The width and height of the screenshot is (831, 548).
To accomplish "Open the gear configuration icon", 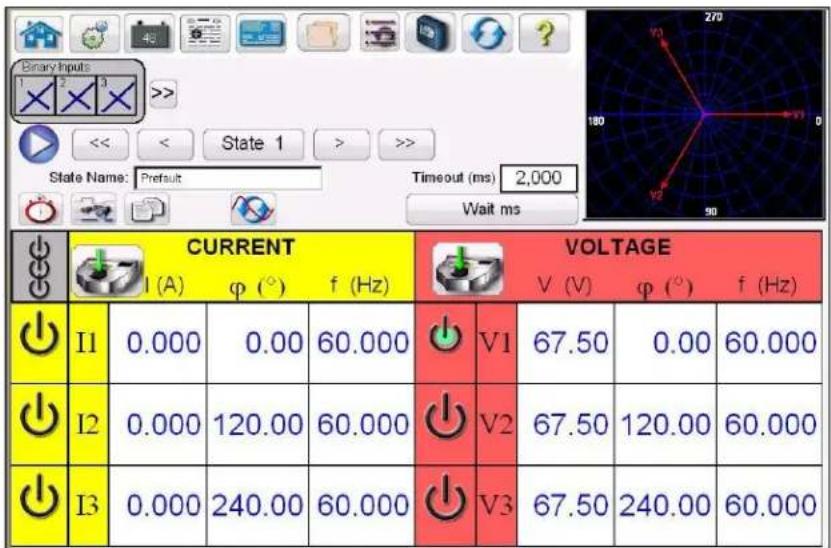I will pos(95,34).
